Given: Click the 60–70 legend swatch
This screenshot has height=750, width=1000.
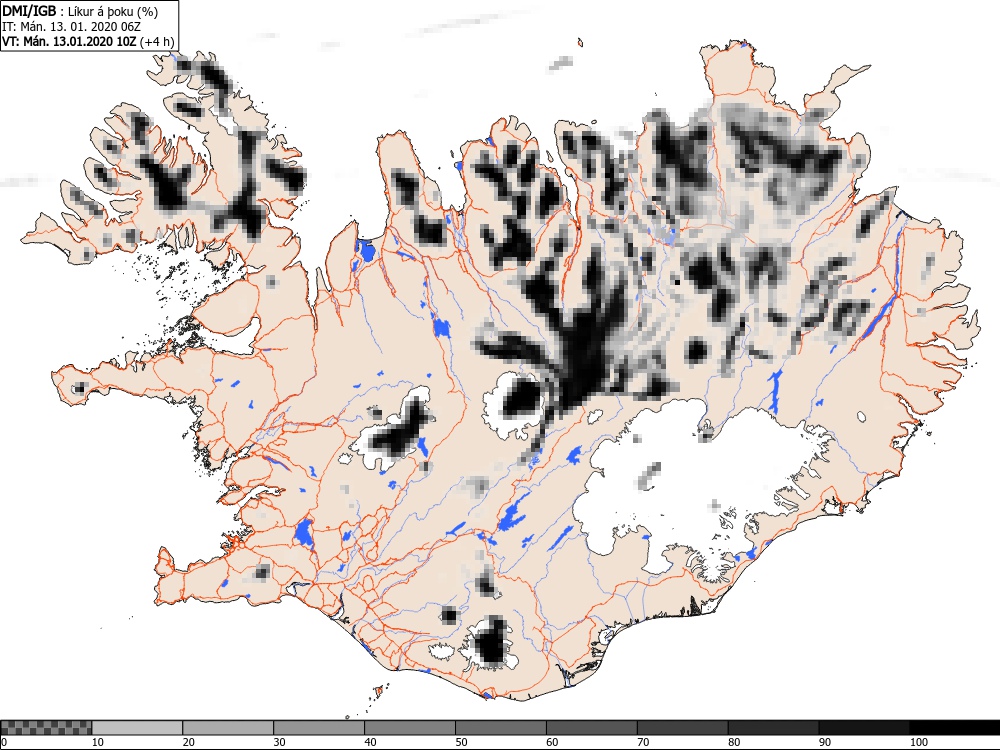Looking at the screenshot, I should [x=591, y=728].
